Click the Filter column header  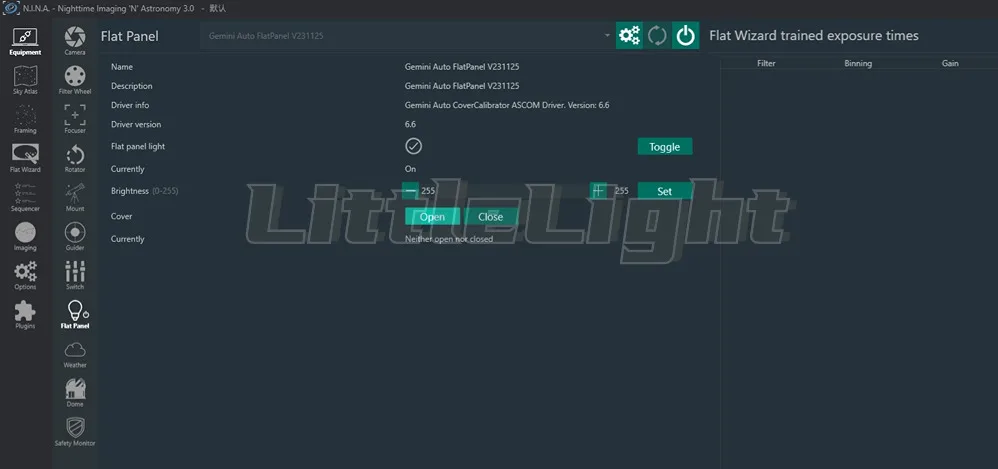click(766, 64)
